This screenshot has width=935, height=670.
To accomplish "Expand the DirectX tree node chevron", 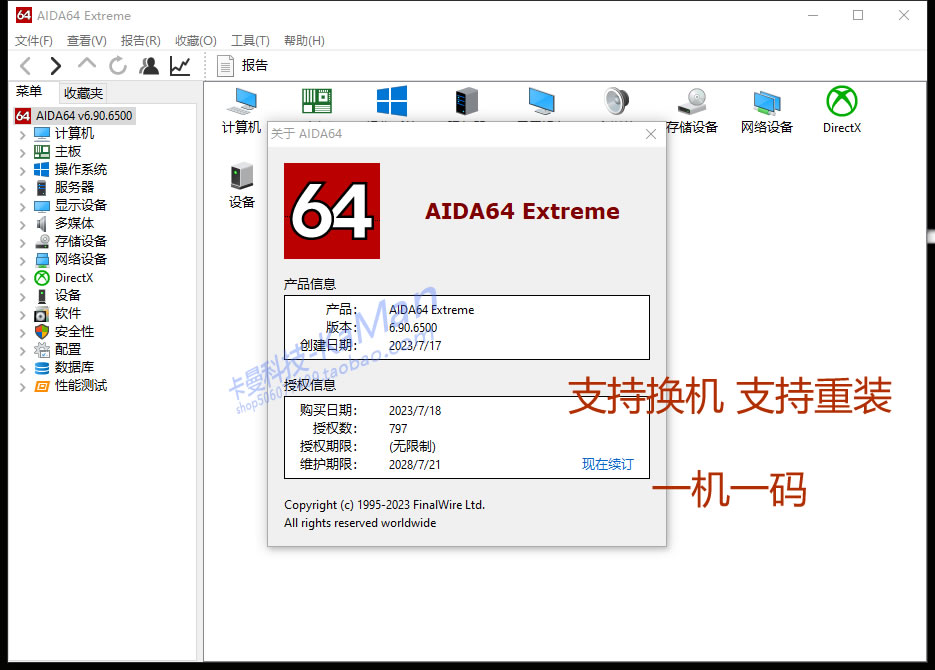I will 23,279.
